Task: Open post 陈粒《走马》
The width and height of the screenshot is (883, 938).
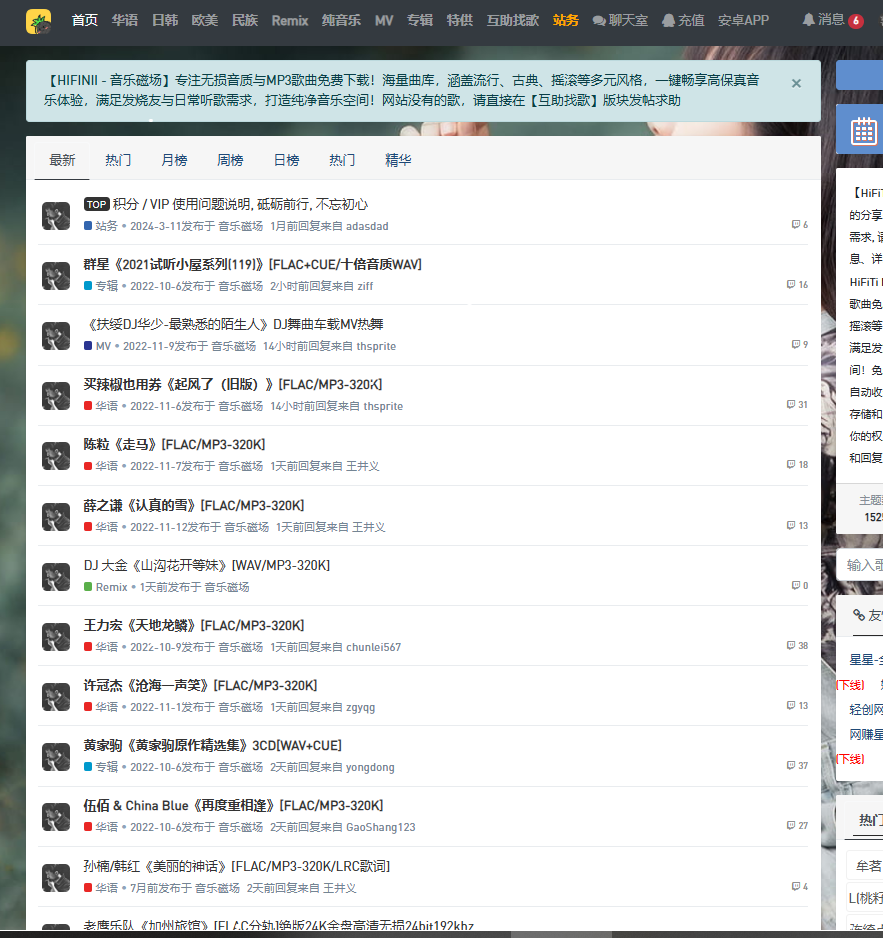Action: point(174,444)
